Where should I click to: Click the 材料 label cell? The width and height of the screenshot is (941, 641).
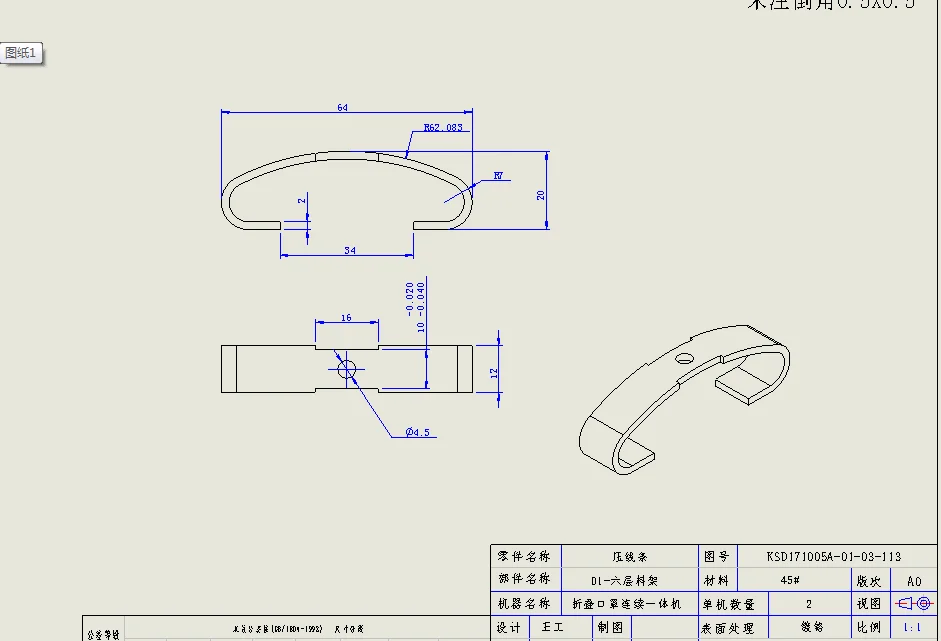click(x=717, y=580)
